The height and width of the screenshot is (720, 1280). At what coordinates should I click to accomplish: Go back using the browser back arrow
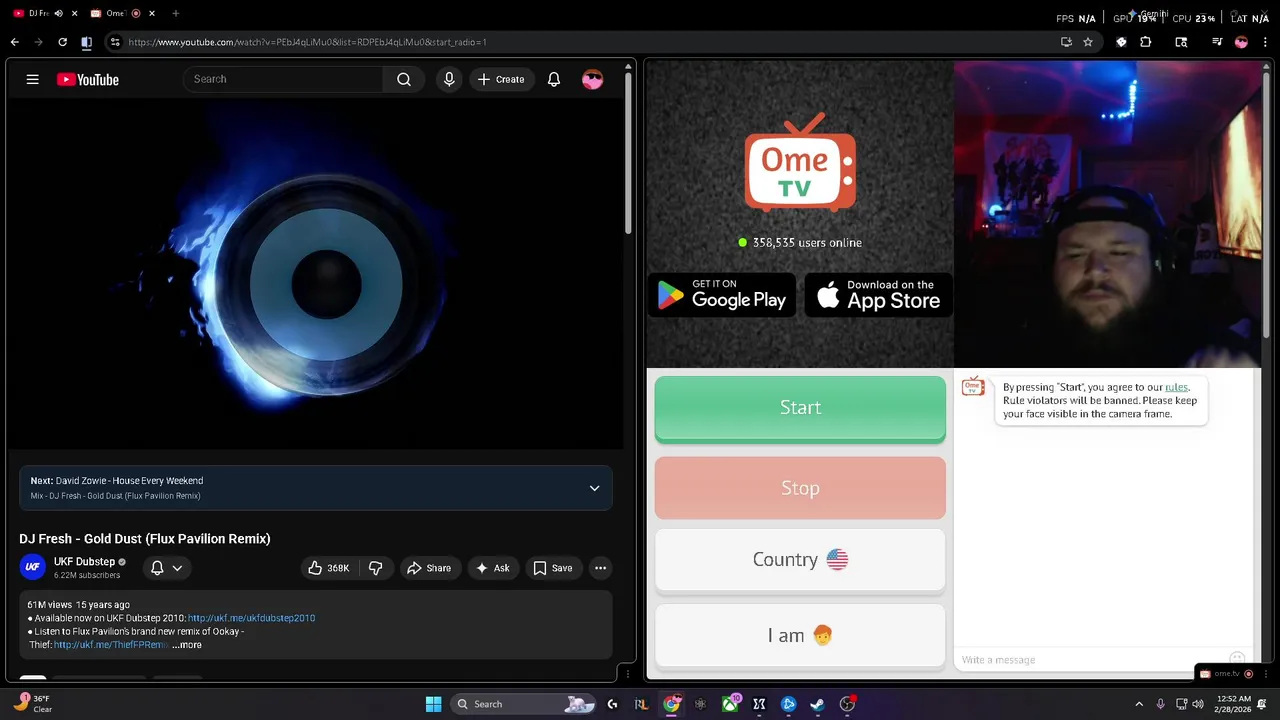(14, 42)
